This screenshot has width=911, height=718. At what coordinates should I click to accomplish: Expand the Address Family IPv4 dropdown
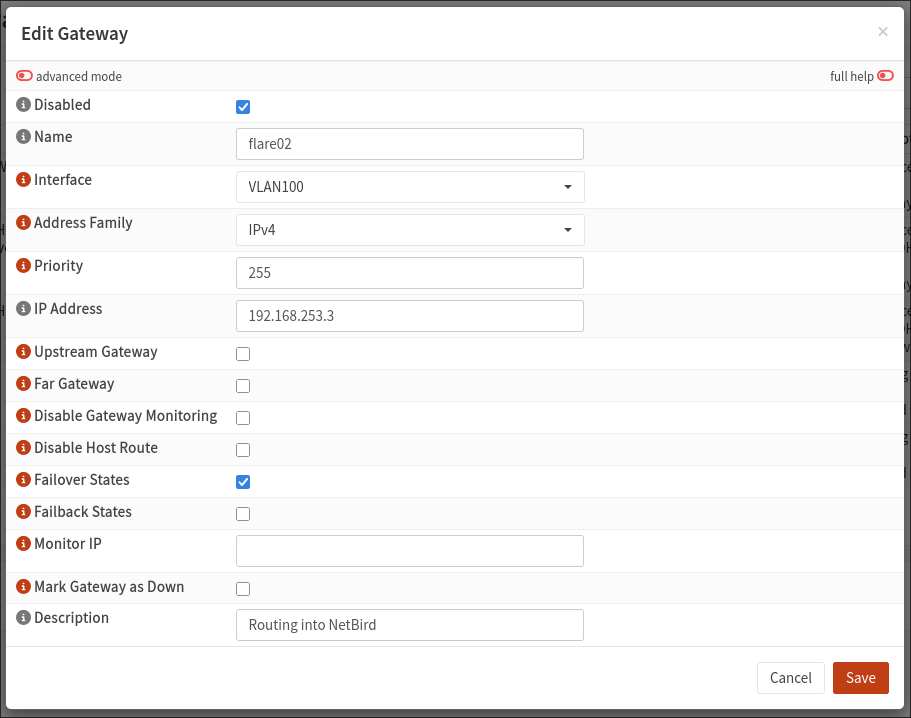pos(410,230)
